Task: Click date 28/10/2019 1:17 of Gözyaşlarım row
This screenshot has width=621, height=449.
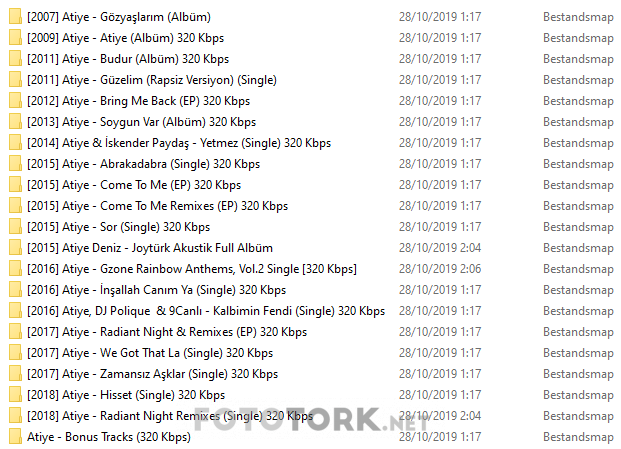Action: point(440,17)
